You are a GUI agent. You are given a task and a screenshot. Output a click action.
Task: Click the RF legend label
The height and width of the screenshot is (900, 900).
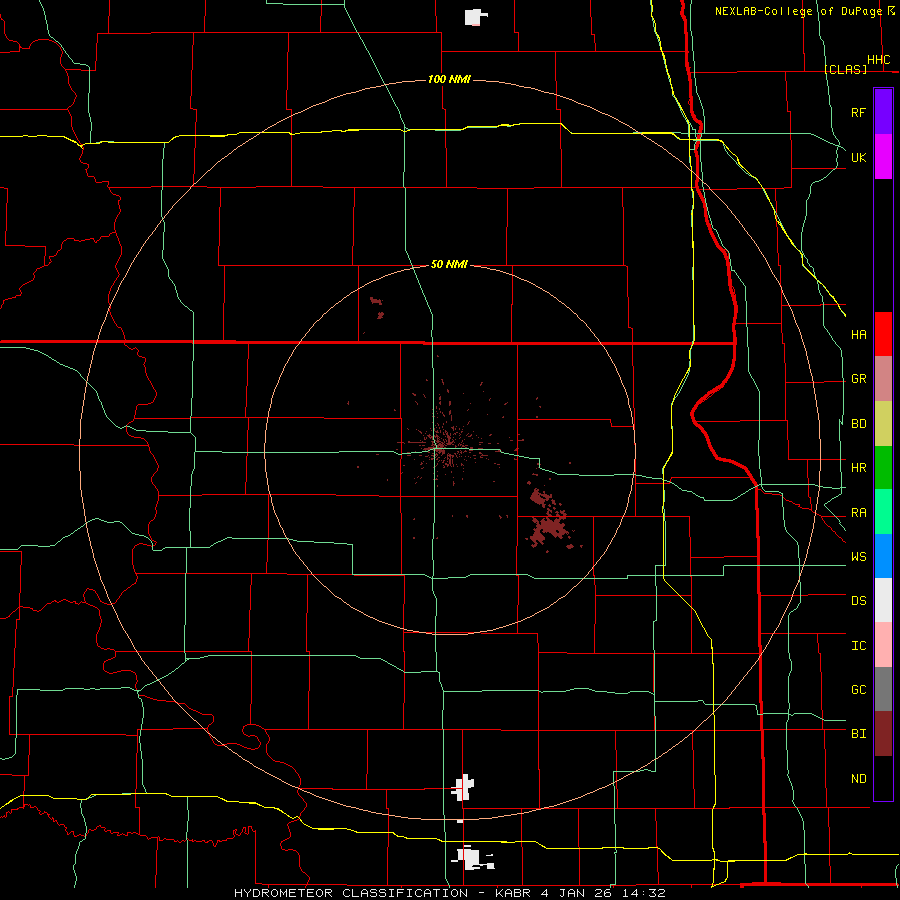[858, 112]
